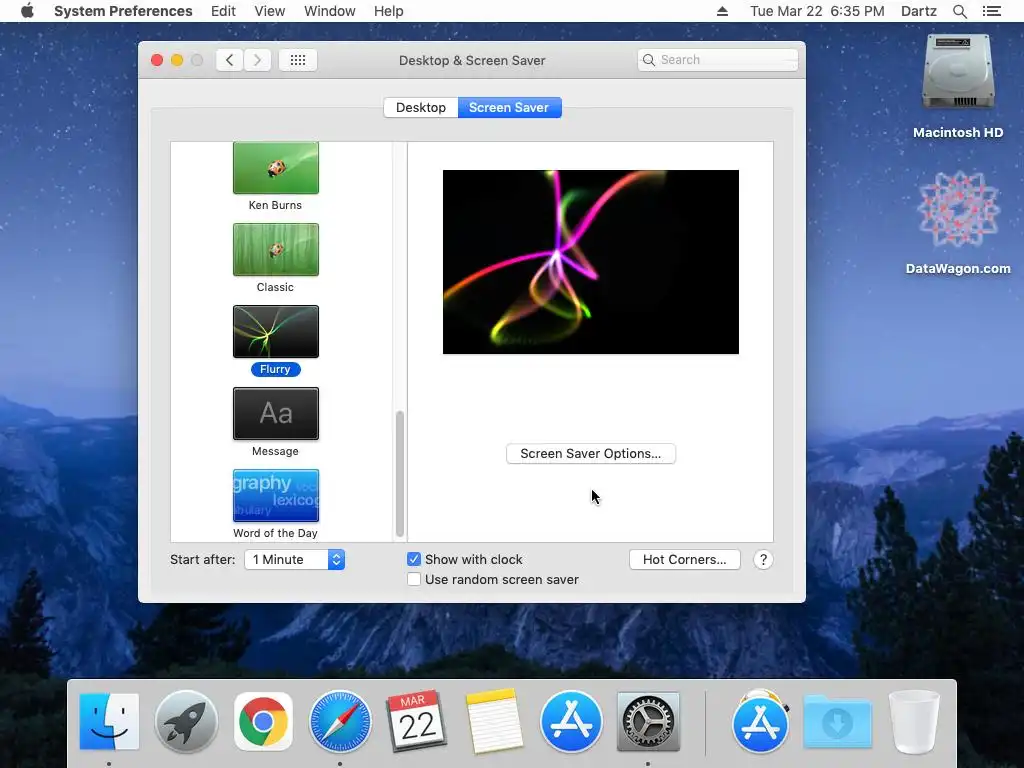Open Notification Center list icon
The image size is (1024, 768).
point(991,11)
